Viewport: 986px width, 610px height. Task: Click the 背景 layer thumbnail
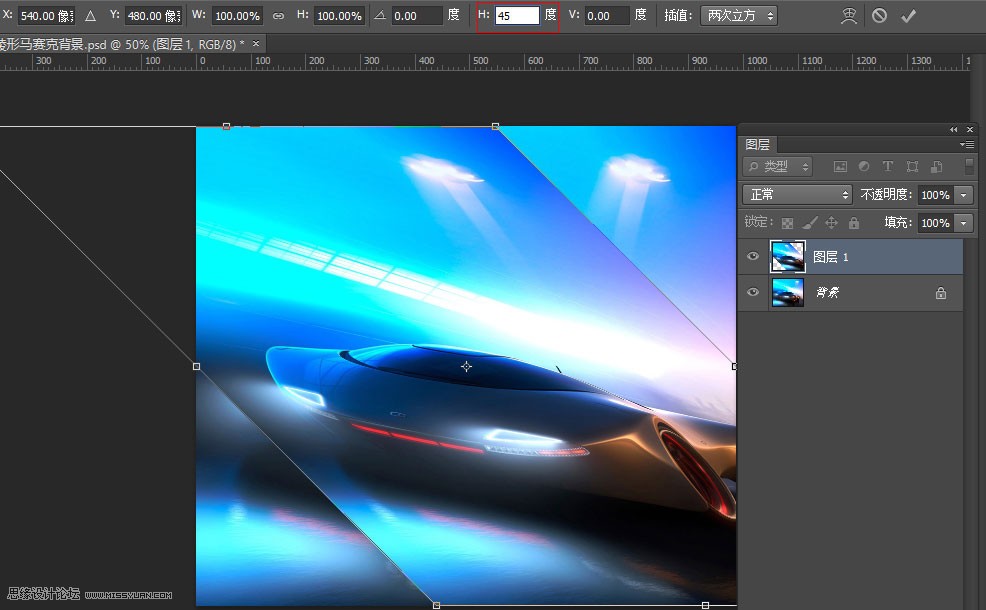coord(787,292)
